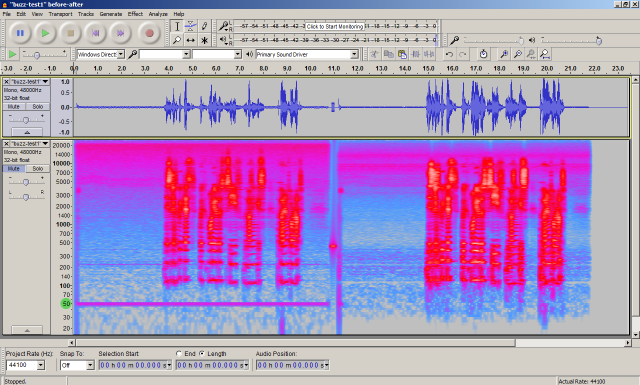
Task: Collapse the waveform track with arrow
Action: (x=27, y=132)
